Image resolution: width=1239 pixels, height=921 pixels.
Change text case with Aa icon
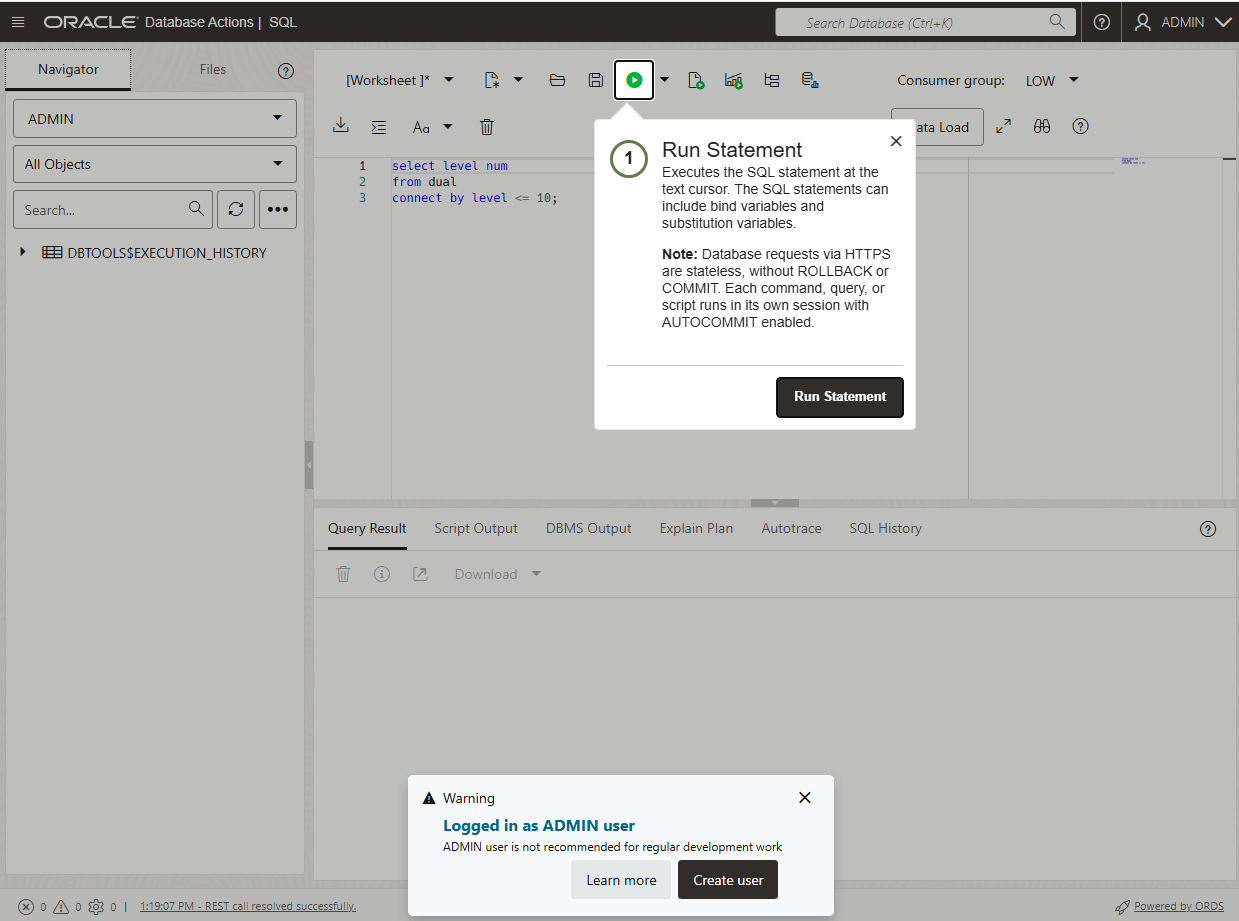click(x=421, y=127)
